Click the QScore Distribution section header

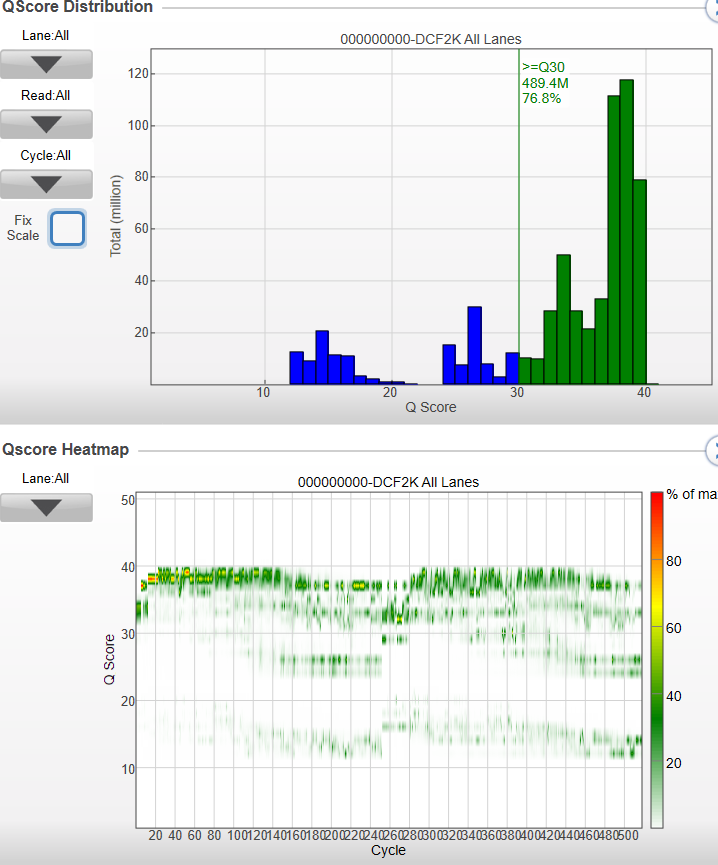pyautogui.click(x=77, y=7)
